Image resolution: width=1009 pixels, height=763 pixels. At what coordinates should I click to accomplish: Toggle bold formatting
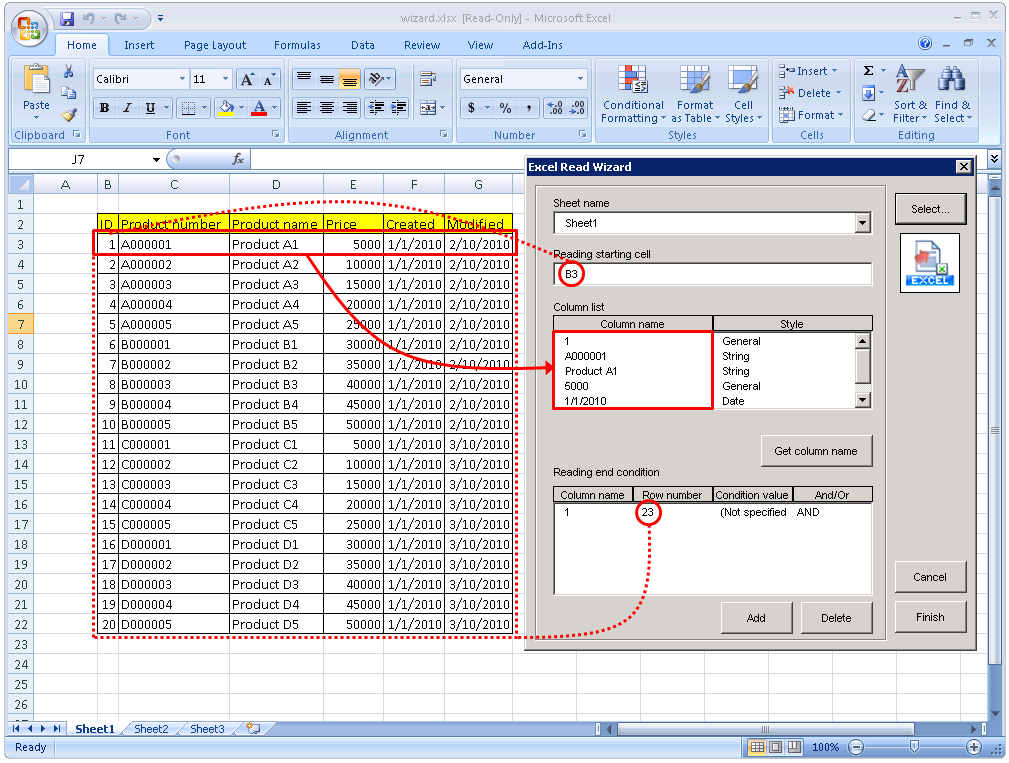coord(104,107)
